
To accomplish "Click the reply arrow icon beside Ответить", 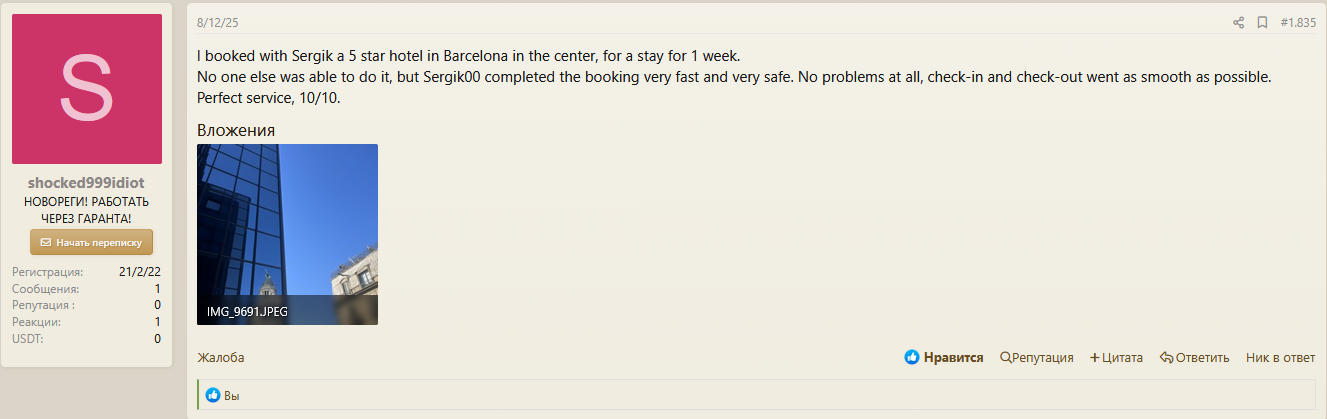I will coord(1165,357).
